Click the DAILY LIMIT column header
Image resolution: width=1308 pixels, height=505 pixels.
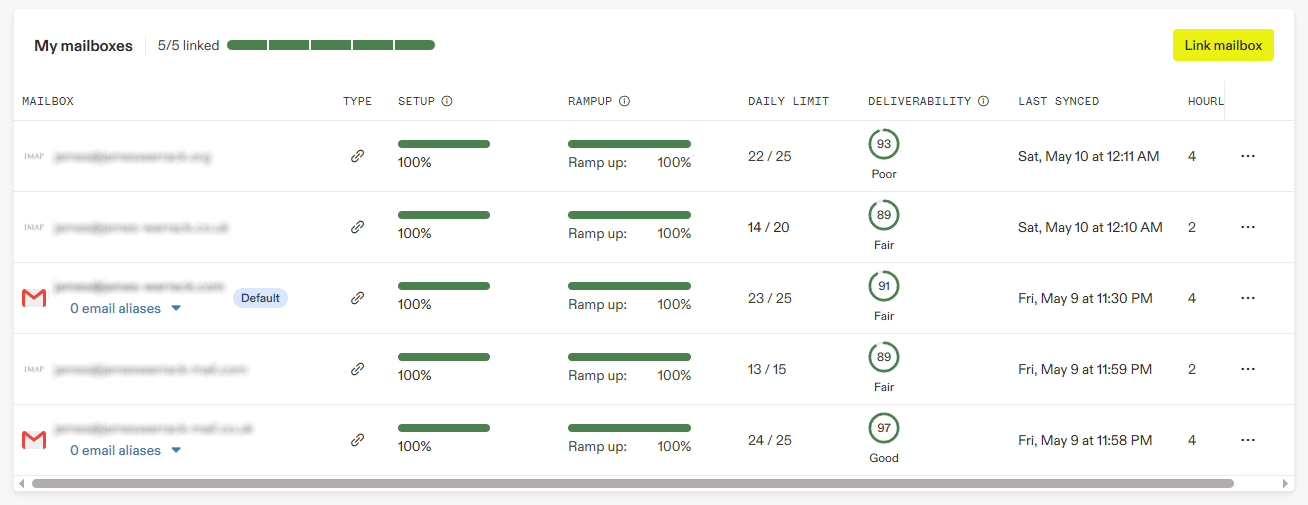point(788,101)
